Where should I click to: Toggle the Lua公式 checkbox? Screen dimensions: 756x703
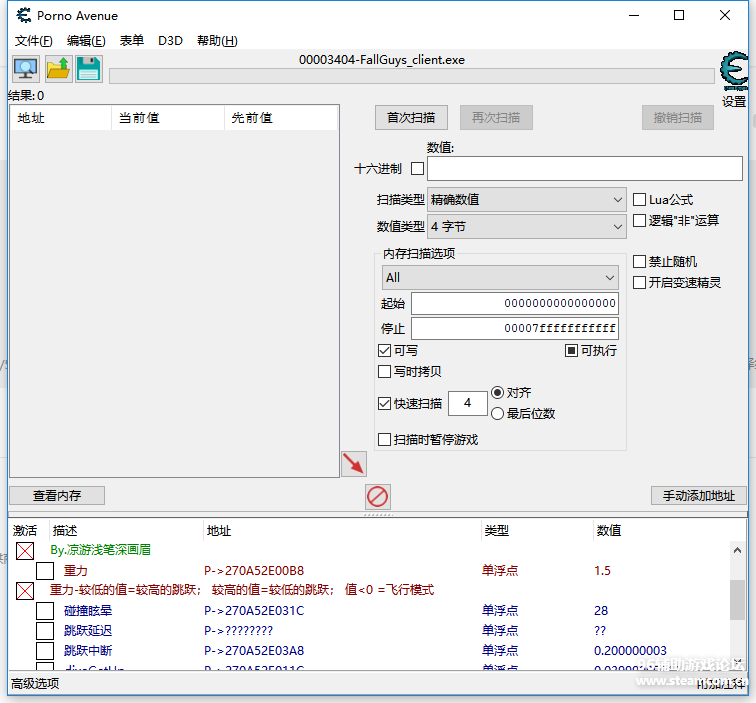pyautogui.click(x=640, y=200)
